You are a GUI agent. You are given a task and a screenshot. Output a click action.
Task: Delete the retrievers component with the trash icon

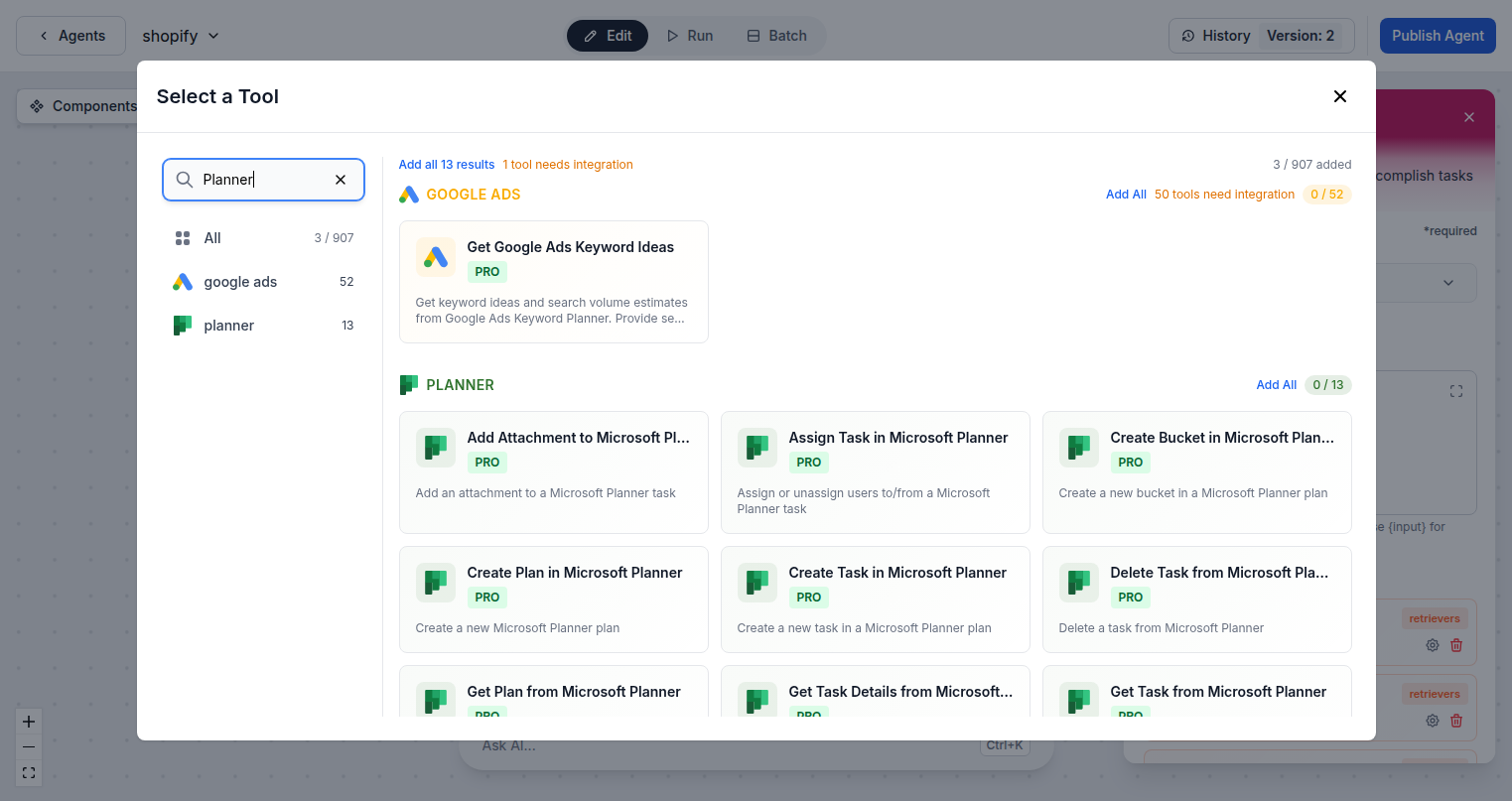1456,644
